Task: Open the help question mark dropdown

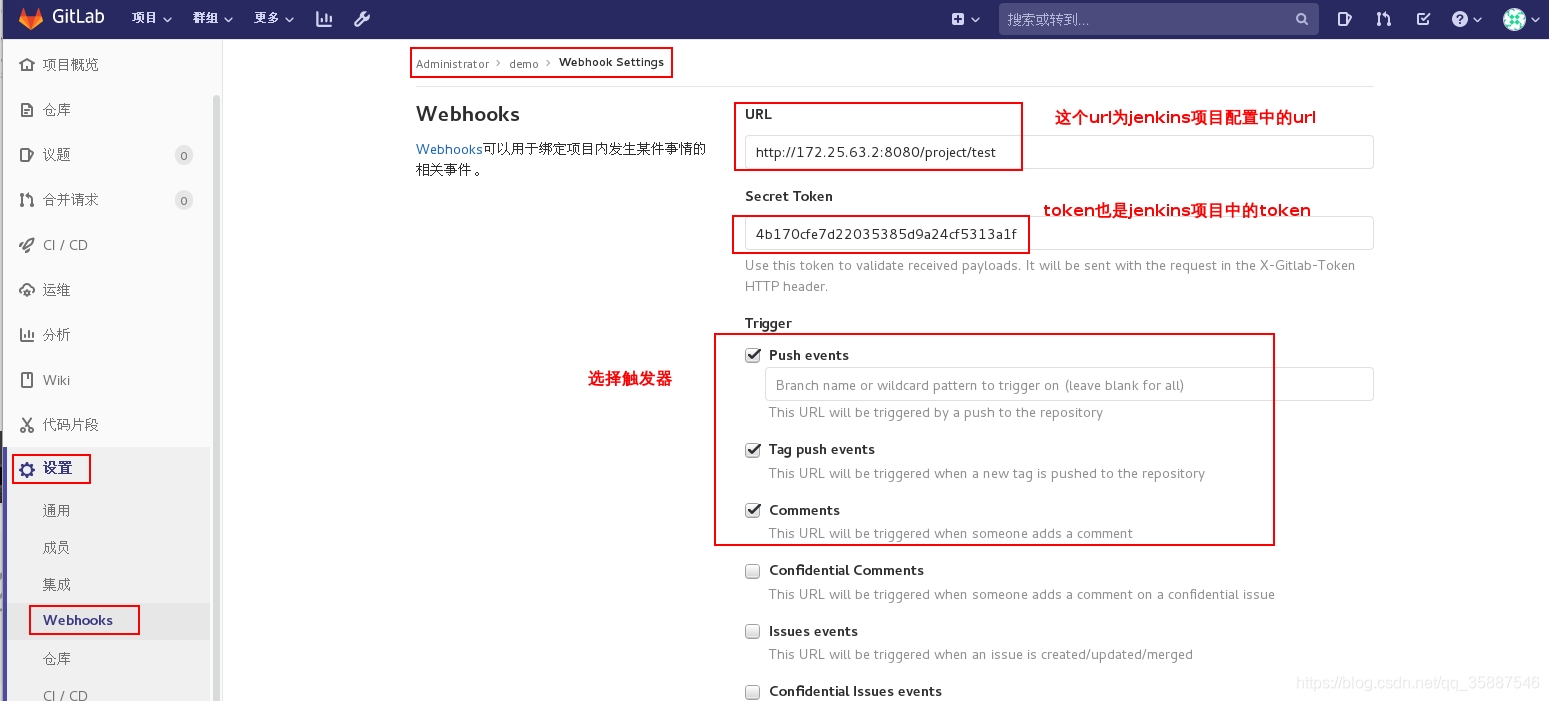Action: (1466, 18)
